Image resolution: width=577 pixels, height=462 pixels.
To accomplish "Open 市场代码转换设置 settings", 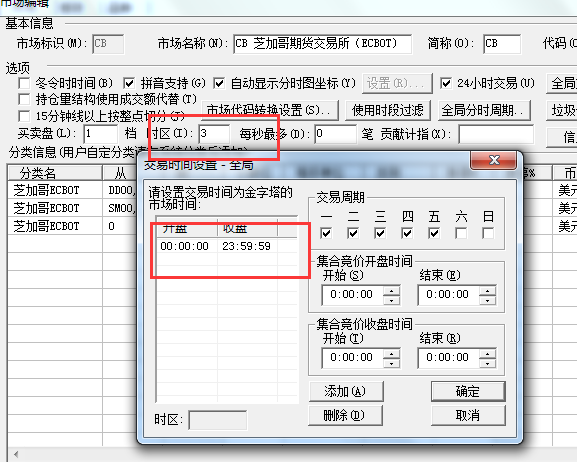I will (270, 110).
